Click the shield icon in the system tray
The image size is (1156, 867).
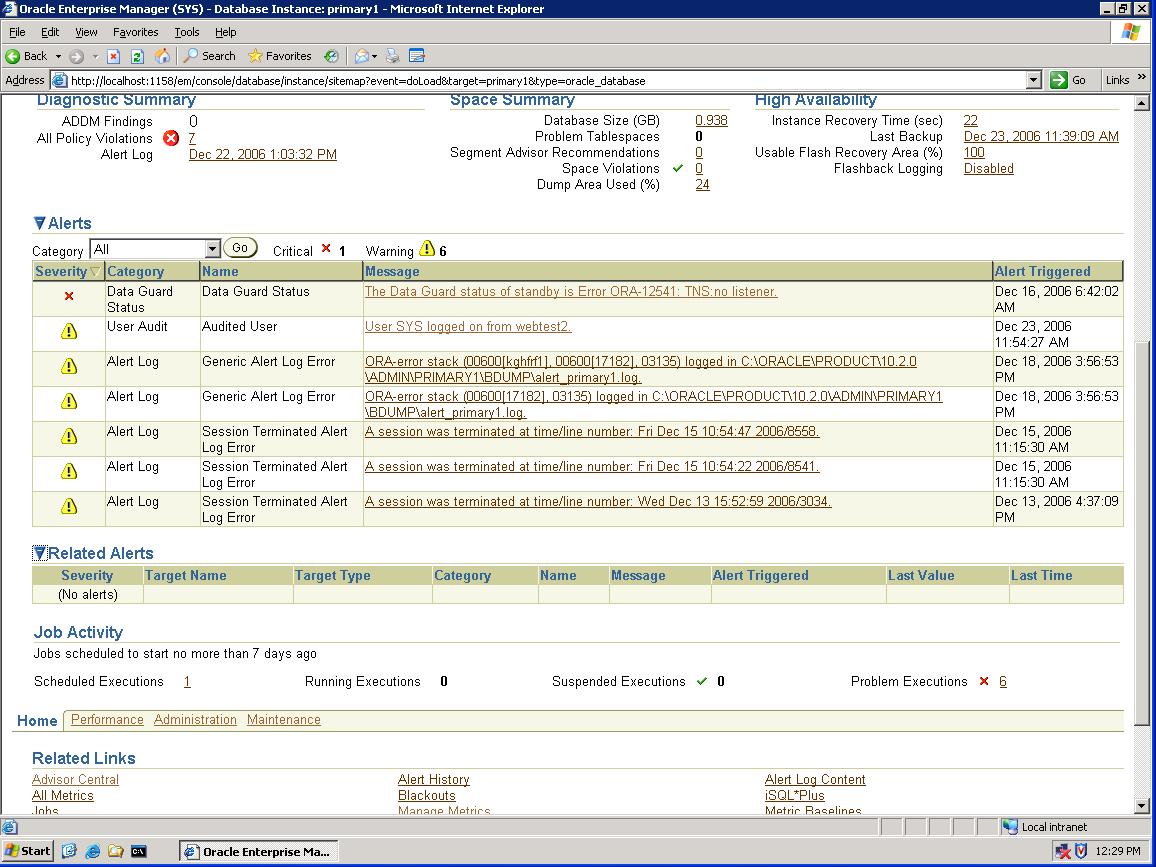[x=1081, y=851]
